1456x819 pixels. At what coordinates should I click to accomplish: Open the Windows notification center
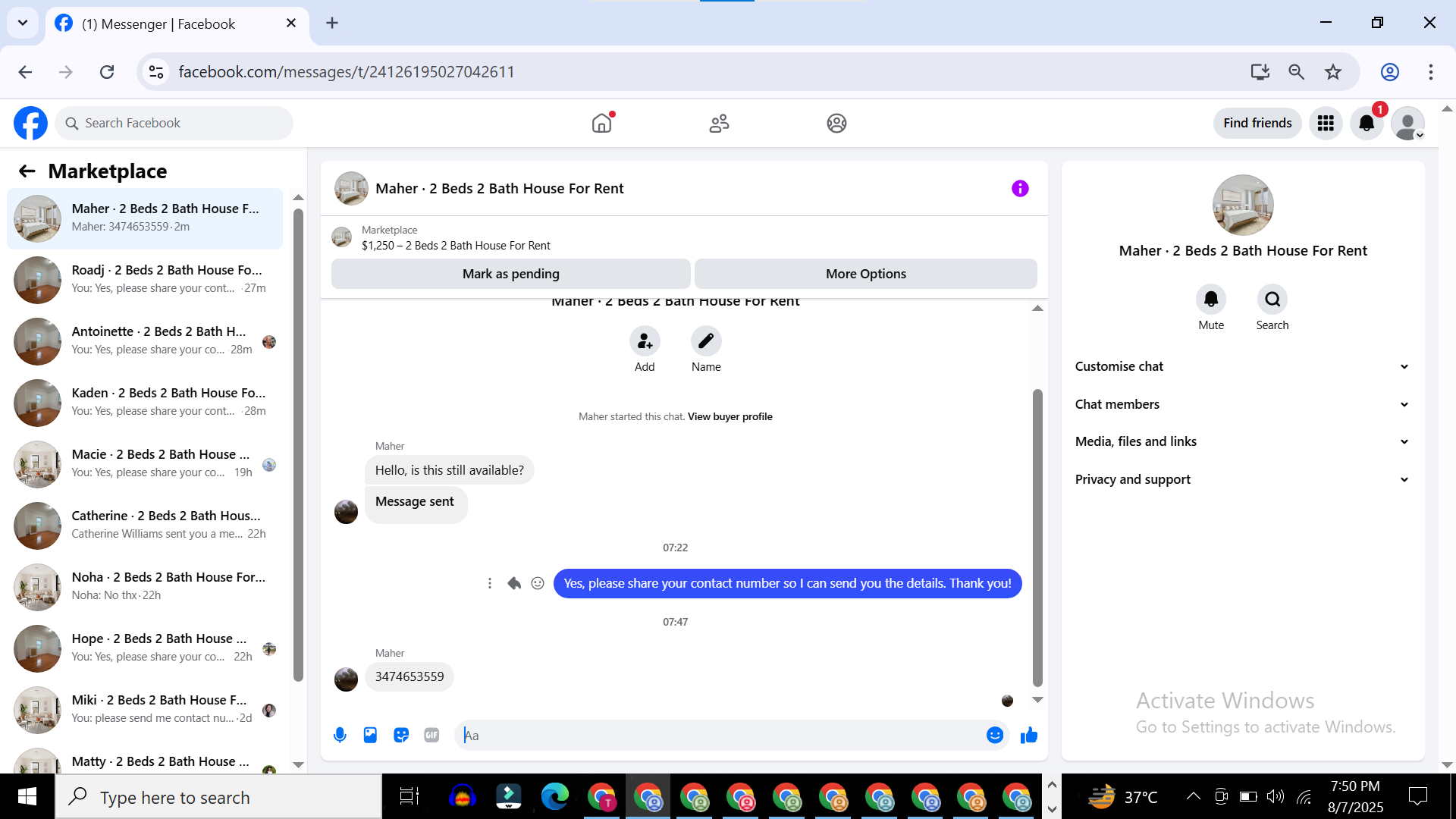1417,796
